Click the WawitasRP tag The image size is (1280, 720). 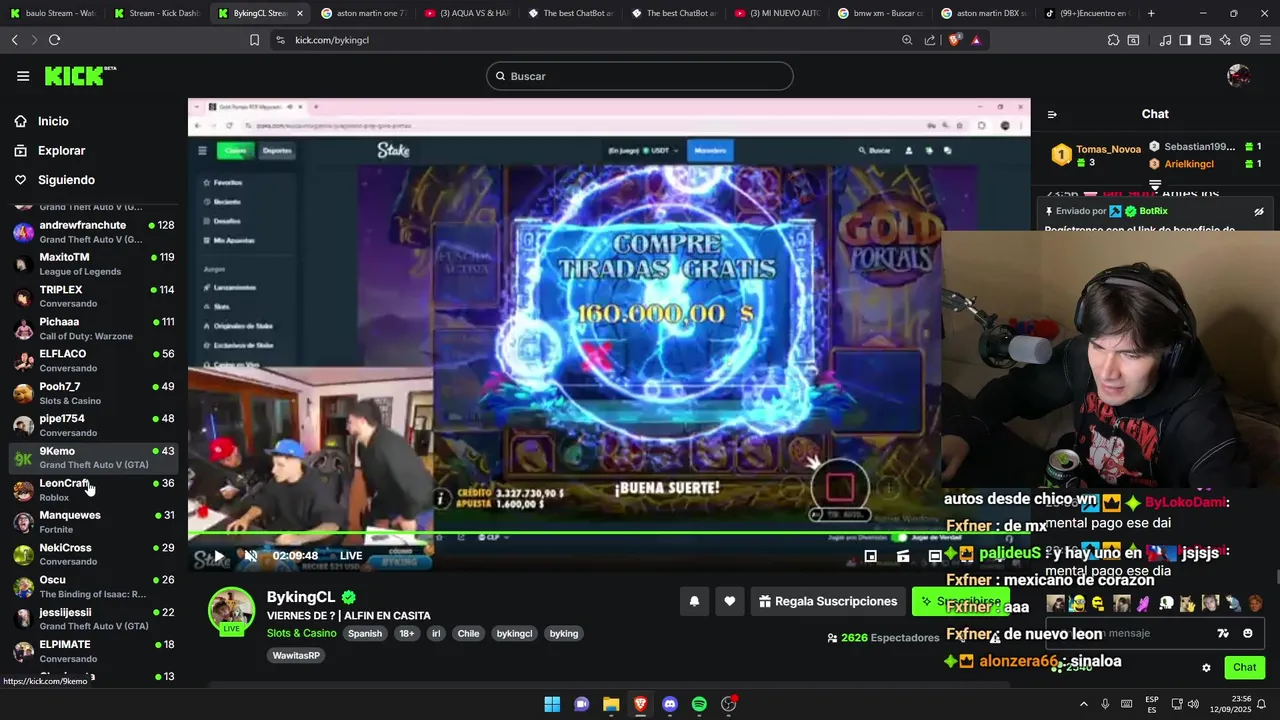tap(295, 656)
